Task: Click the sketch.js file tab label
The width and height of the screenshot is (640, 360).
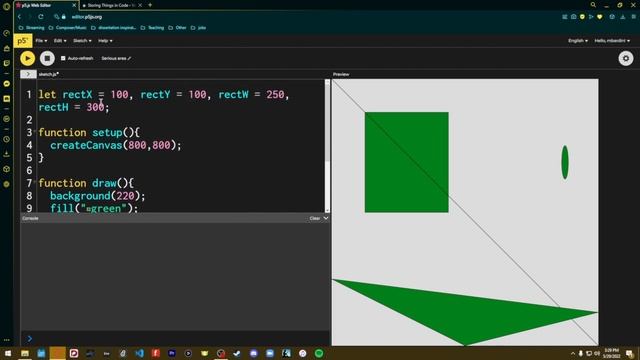Action: pyautogui.click(x=49, y=74)
